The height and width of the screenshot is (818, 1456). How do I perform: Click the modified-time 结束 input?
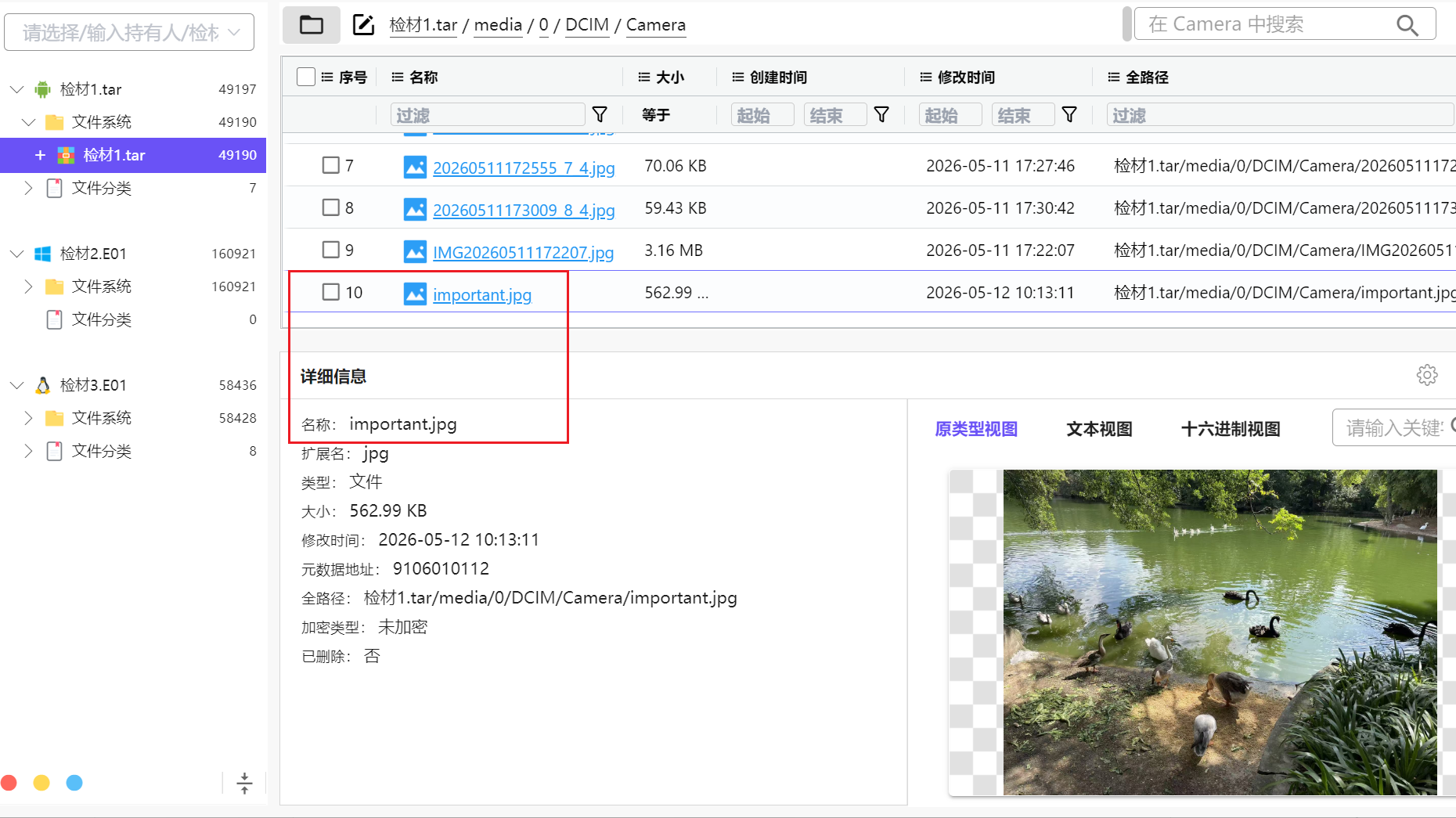(x=1023, y=115)
